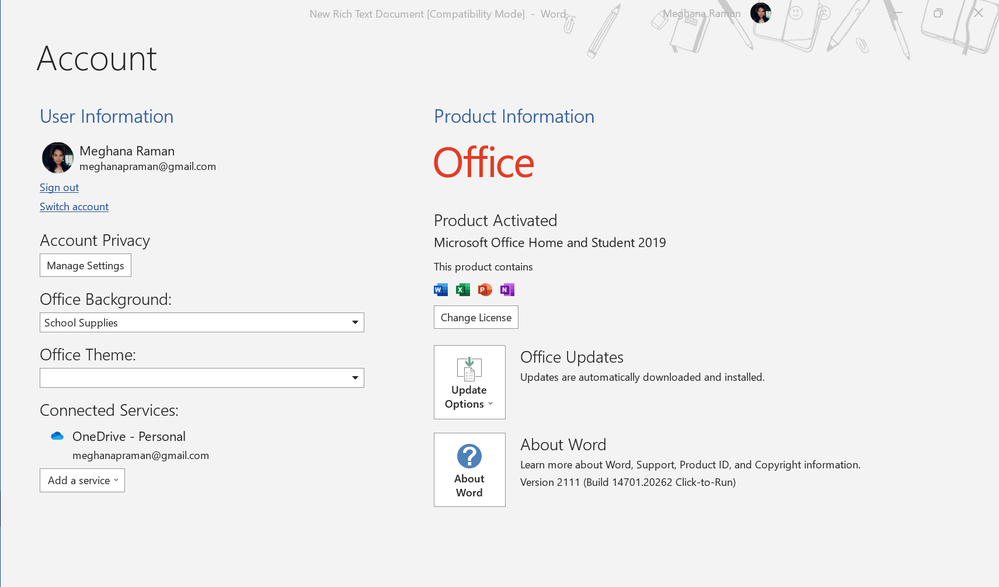The width and height of the screenshot is (999, 587).
Task: Click the About Word heading text
Action: pyautogui.click(x=563, y=445)
